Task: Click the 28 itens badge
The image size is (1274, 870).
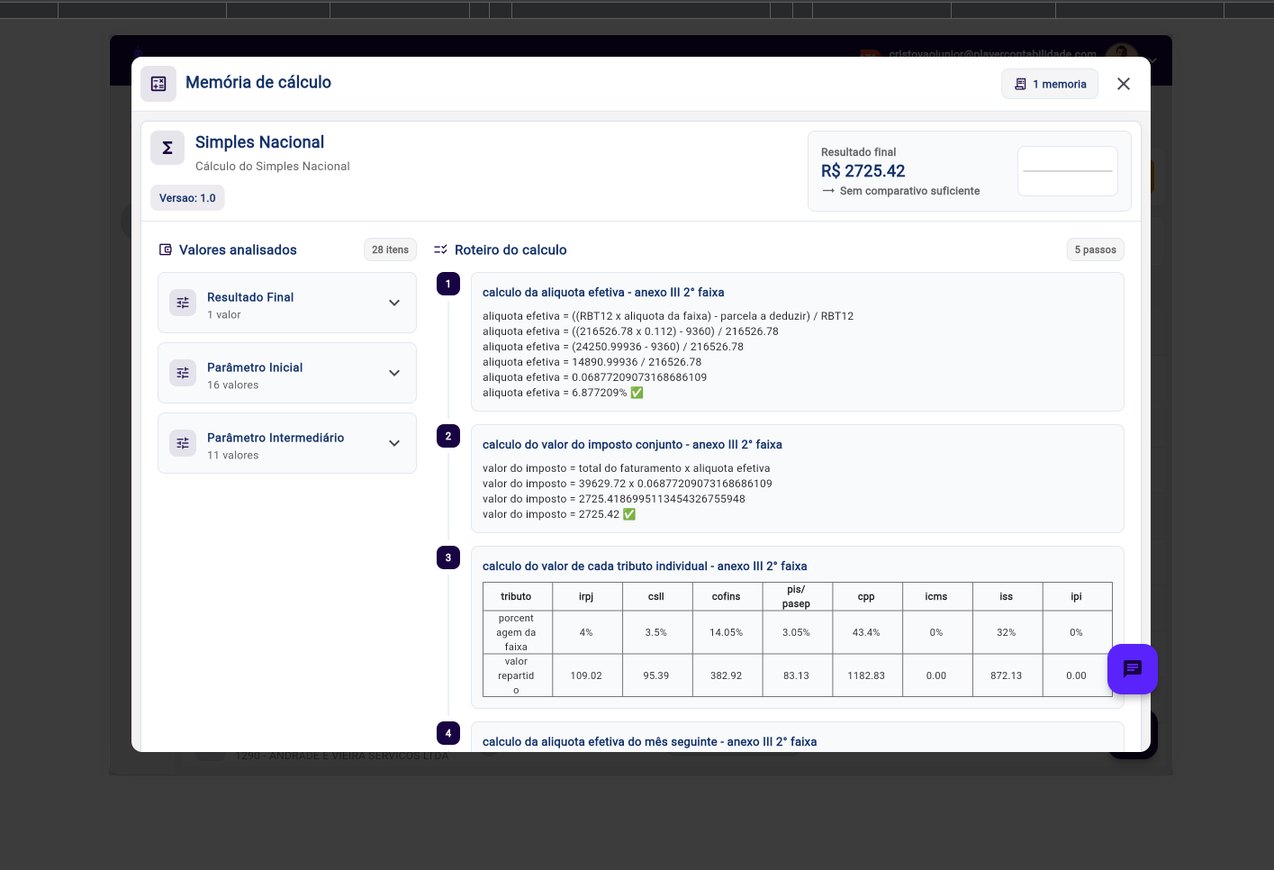Action: pos(390,250)
